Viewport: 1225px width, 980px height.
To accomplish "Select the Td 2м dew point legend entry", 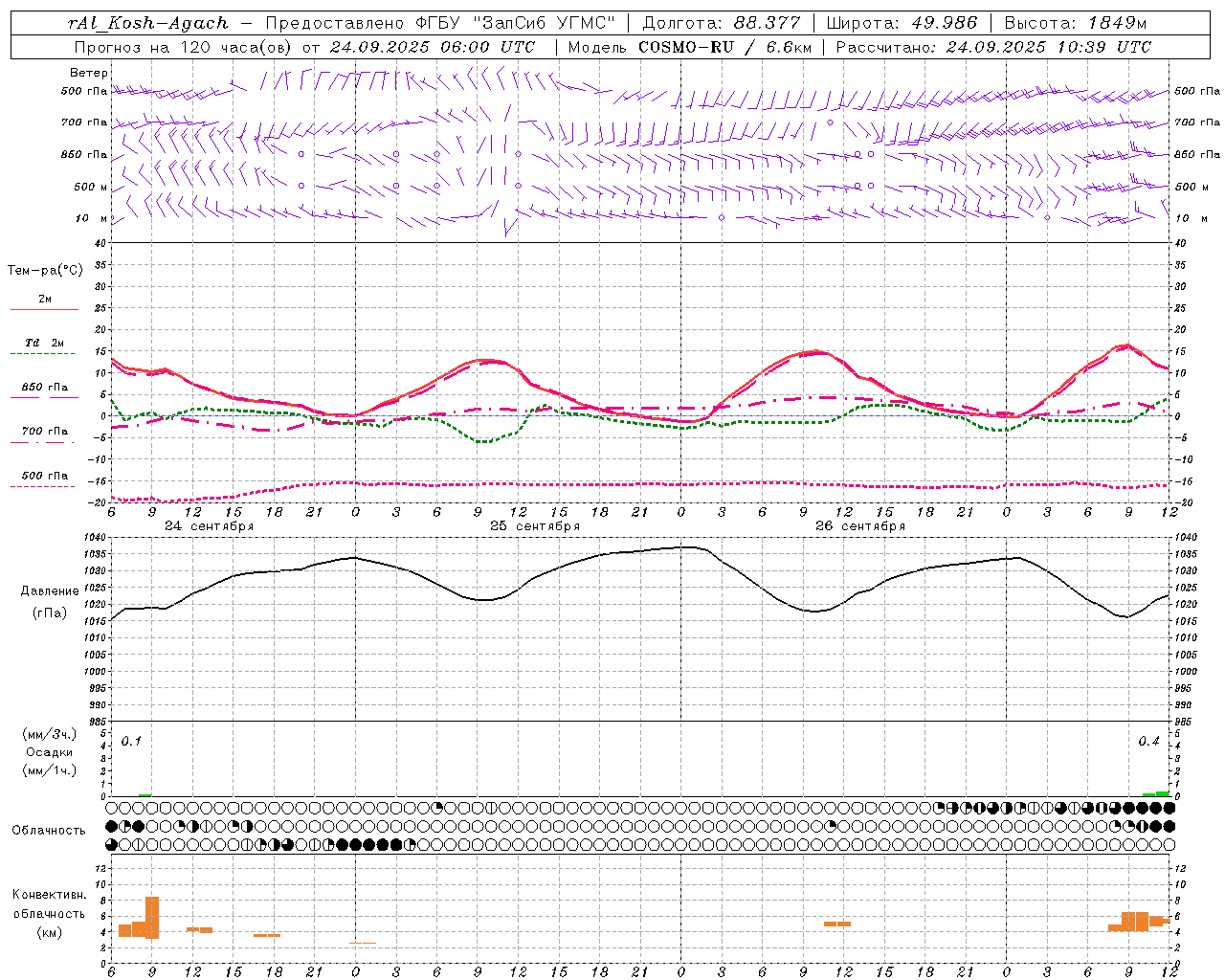I will coord(45,343).
